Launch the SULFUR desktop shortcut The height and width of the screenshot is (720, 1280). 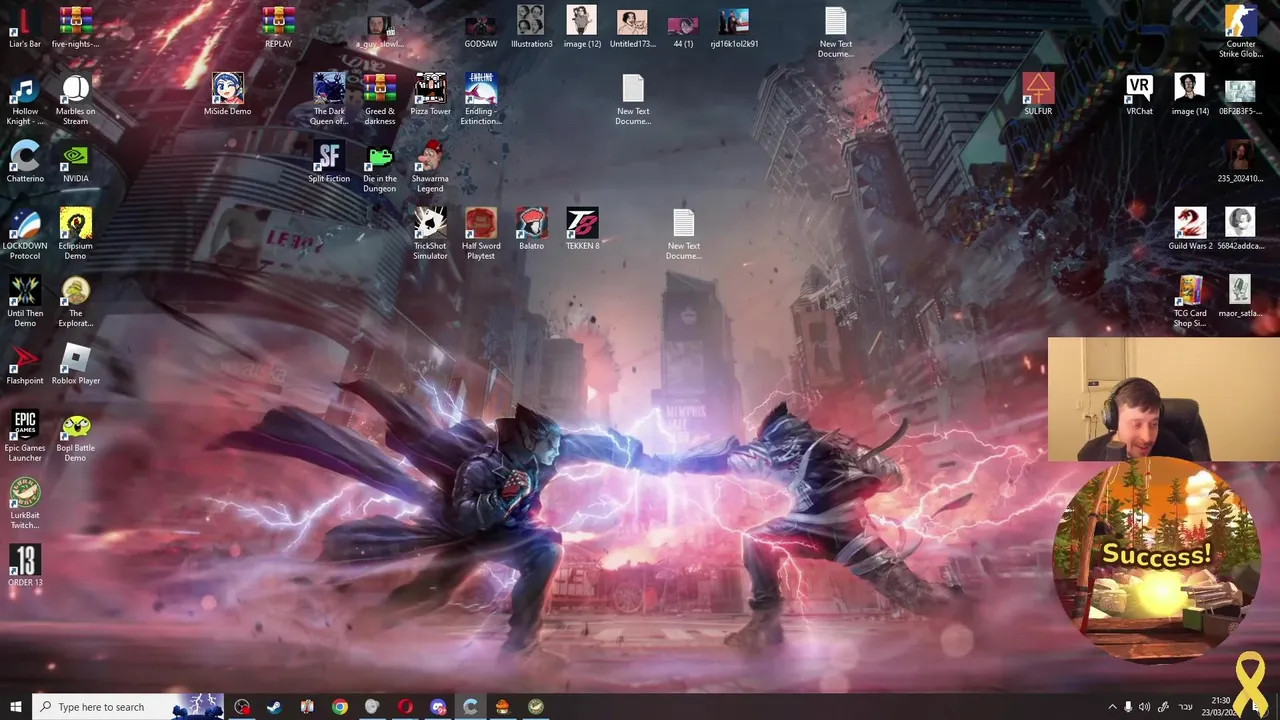coord(1038,94)
